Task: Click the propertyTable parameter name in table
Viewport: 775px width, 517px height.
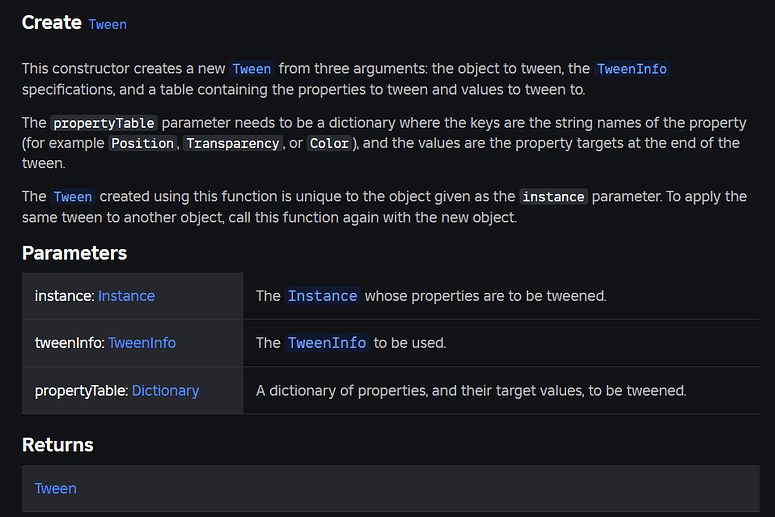Action: click(82, 391)
